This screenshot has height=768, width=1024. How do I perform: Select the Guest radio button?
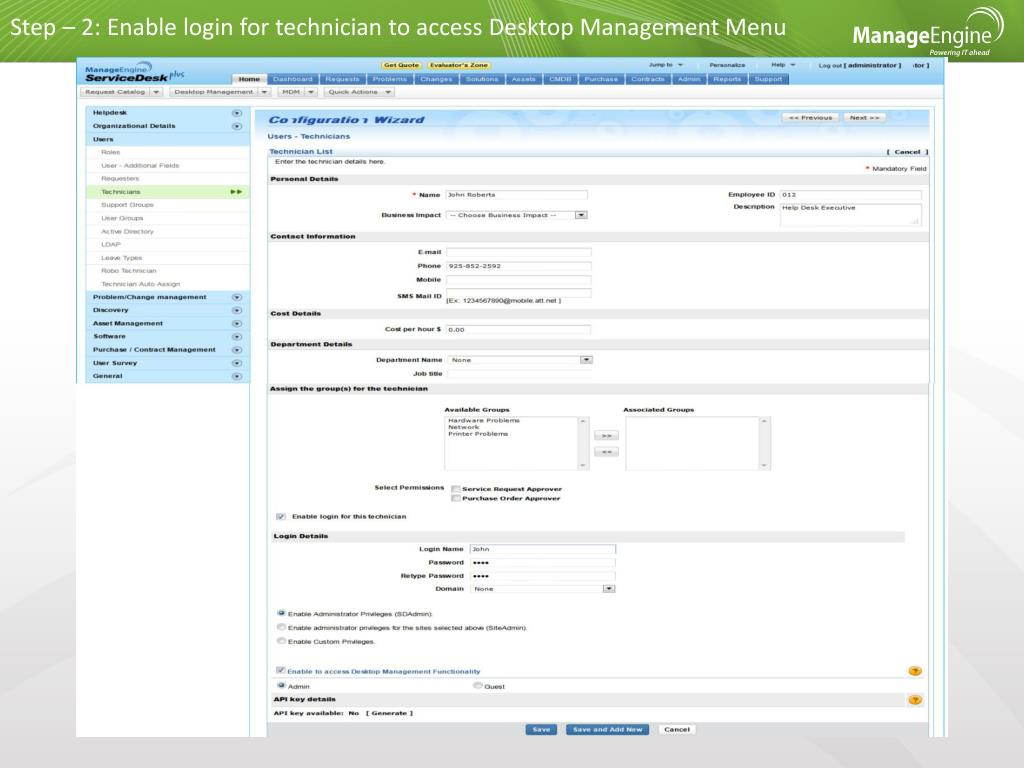pyautogui.click(x=477, y=687)
